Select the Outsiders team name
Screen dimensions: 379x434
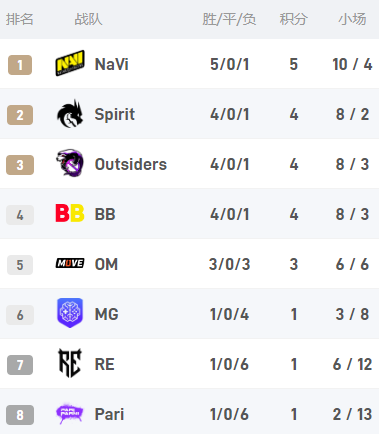131,164
